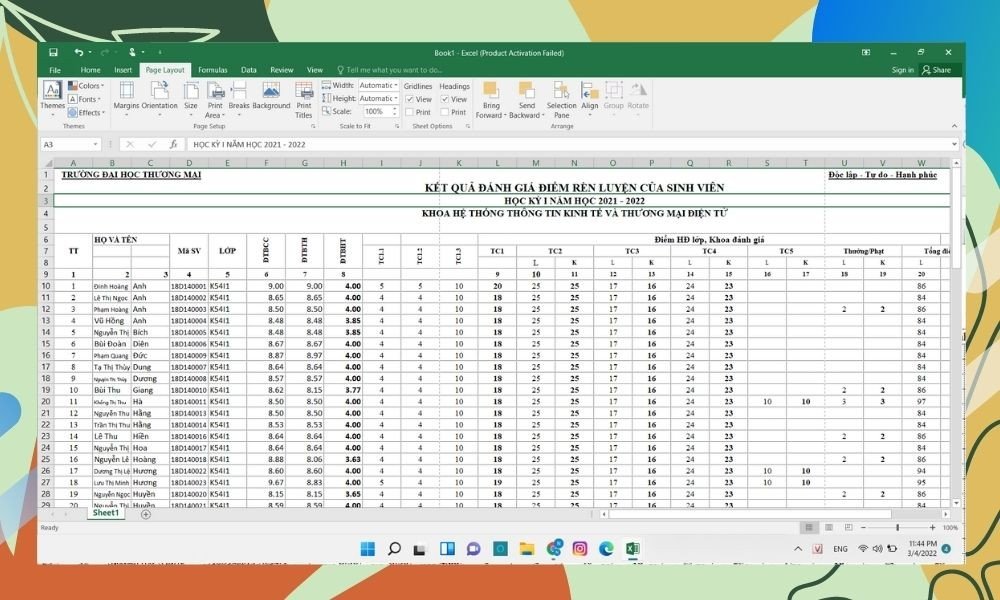1000x600 pixels.
Task: Click Tell me what you want to do
Action: coord(395,69)
